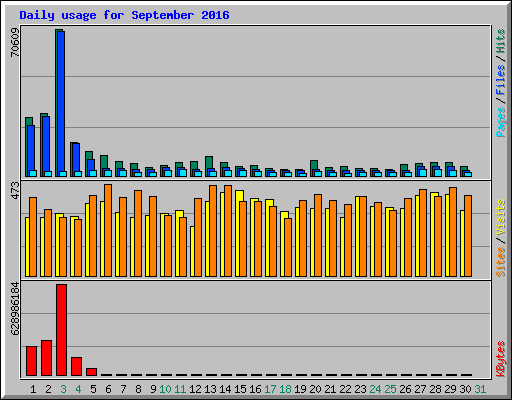
Task: Click day label 5 on the x-axis
Action: [93, 389]
